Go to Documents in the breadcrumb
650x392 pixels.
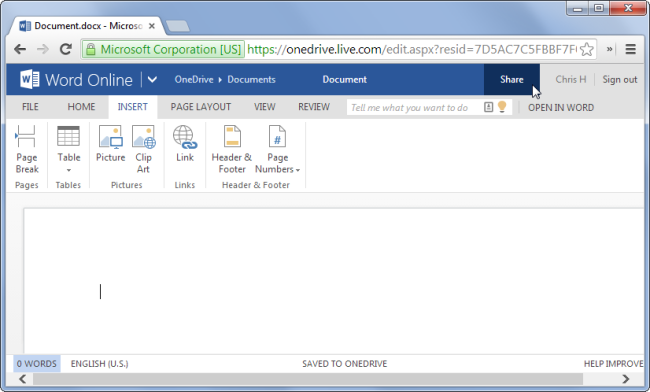click(251, 80)
